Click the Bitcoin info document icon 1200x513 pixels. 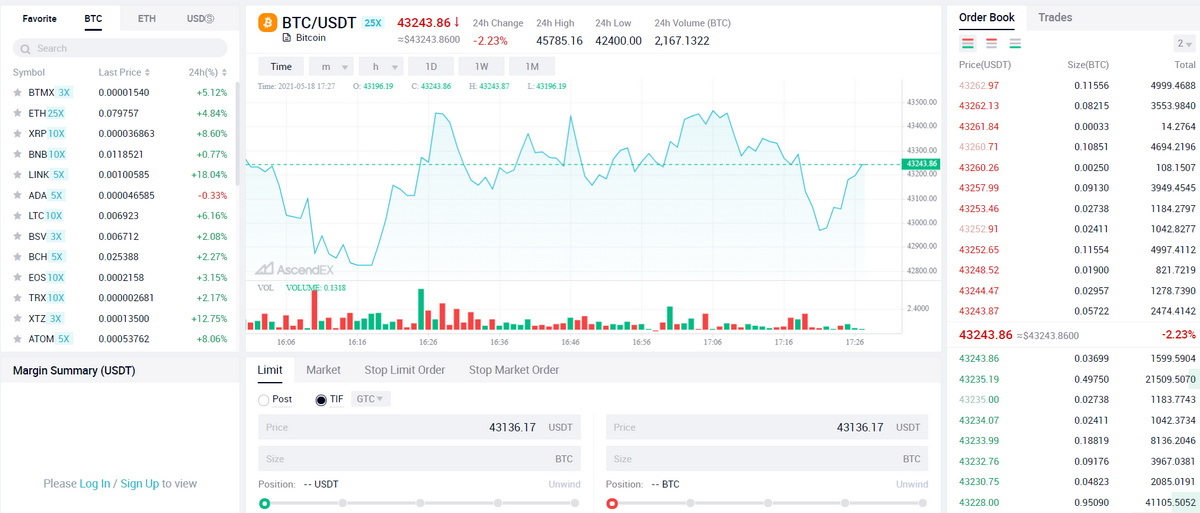[x=287, y=38]
